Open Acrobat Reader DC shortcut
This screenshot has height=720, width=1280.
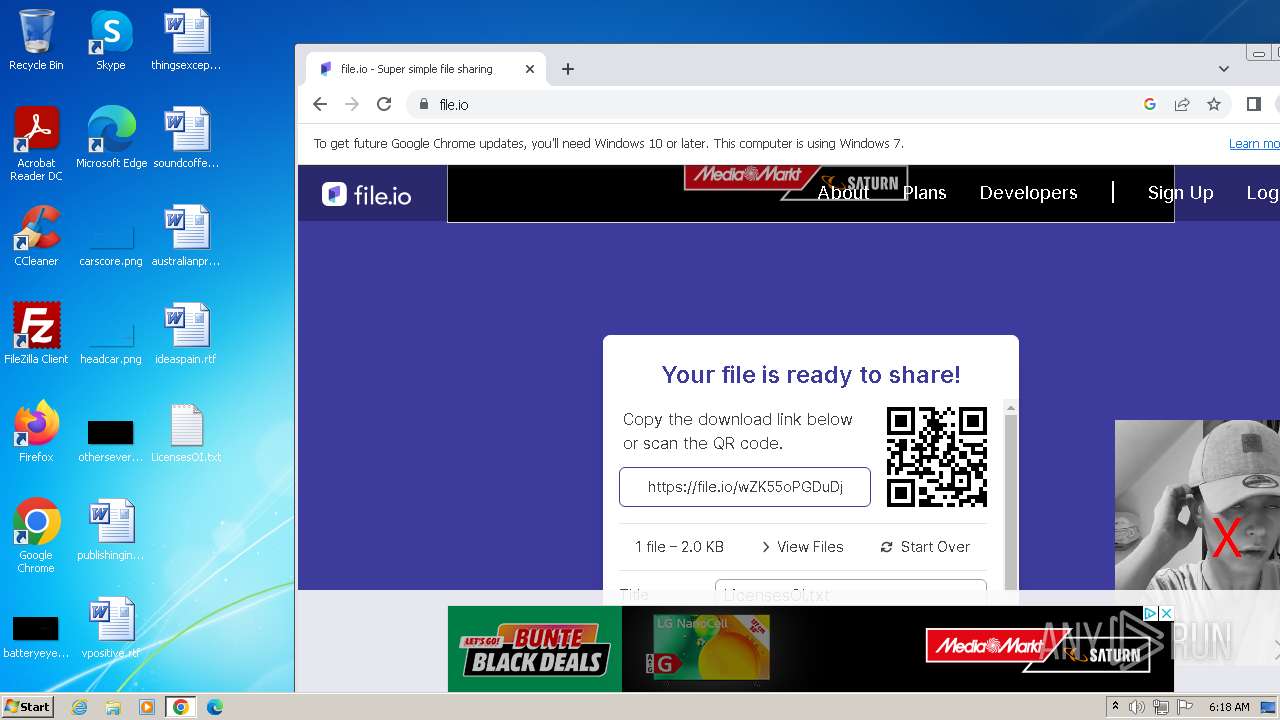click(x=36, y=143)
